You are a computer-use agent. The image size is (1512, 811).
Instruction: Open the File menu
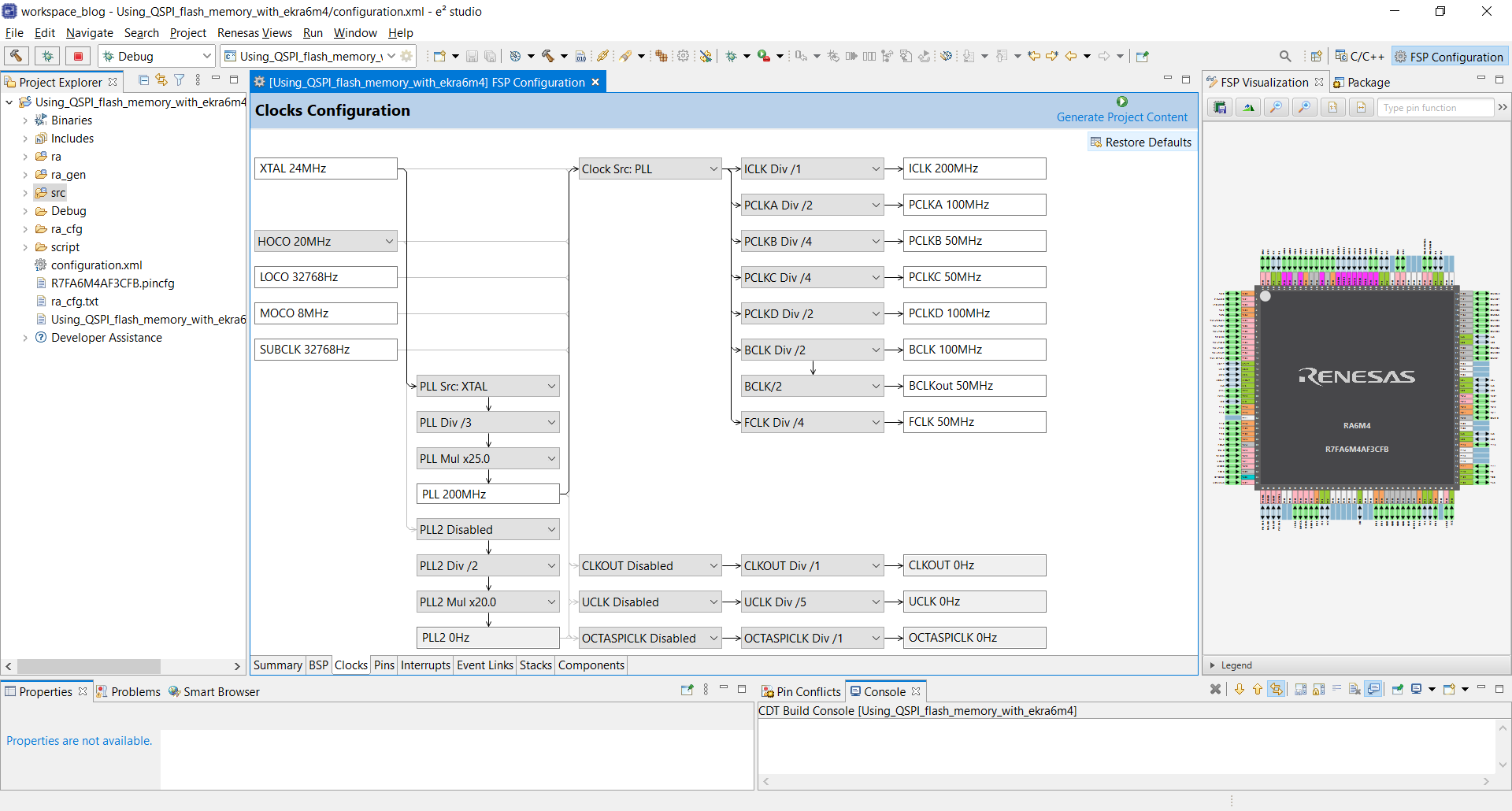tap(14, 33)
